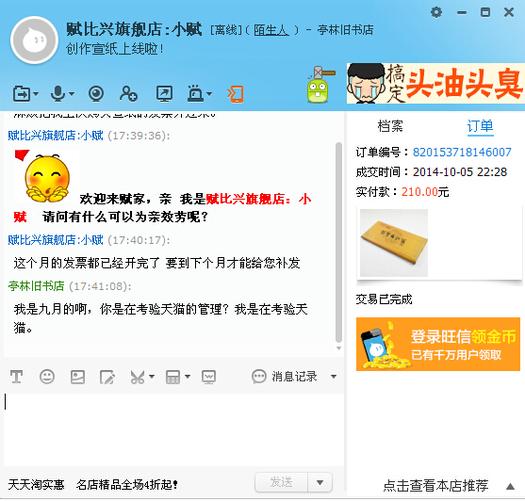
Task: Click sender name at 17:39:36
Action: (x=56, y=136)
